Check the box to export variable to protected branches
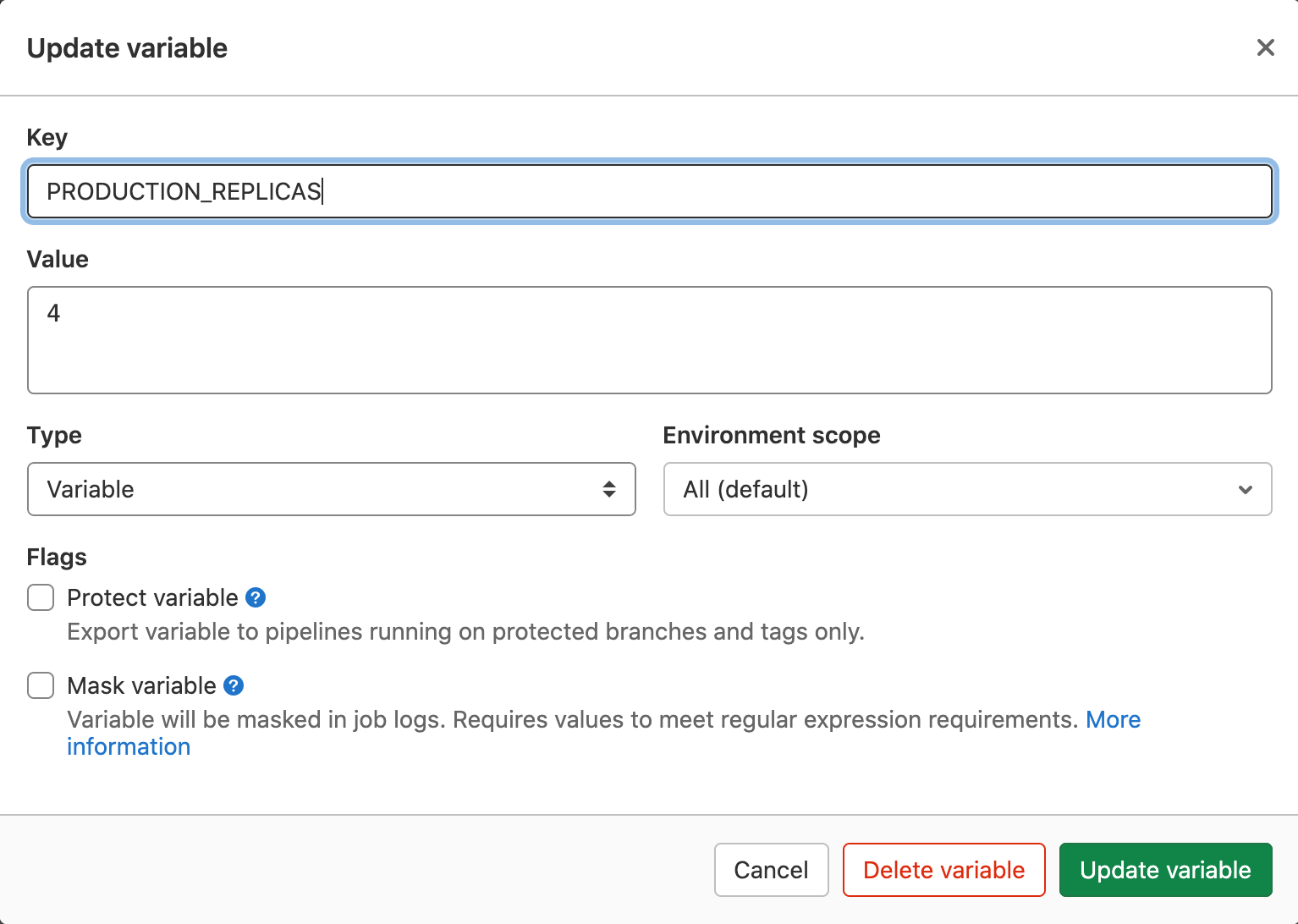This screenshot has height=924, width=1298. 40,597
